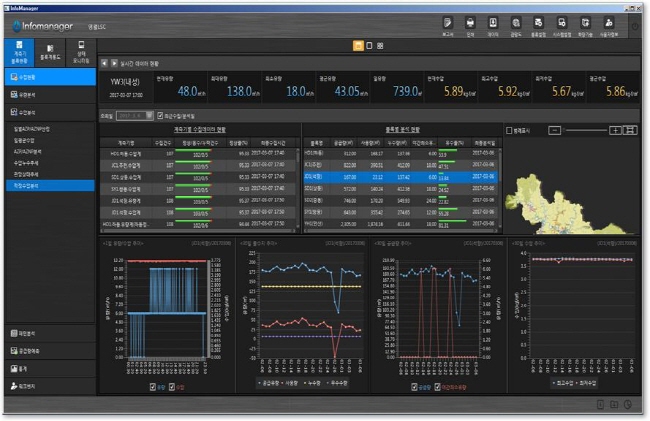Open the system settings toolbar icon
Screen dimensions: 650x421
click(562, 22)
